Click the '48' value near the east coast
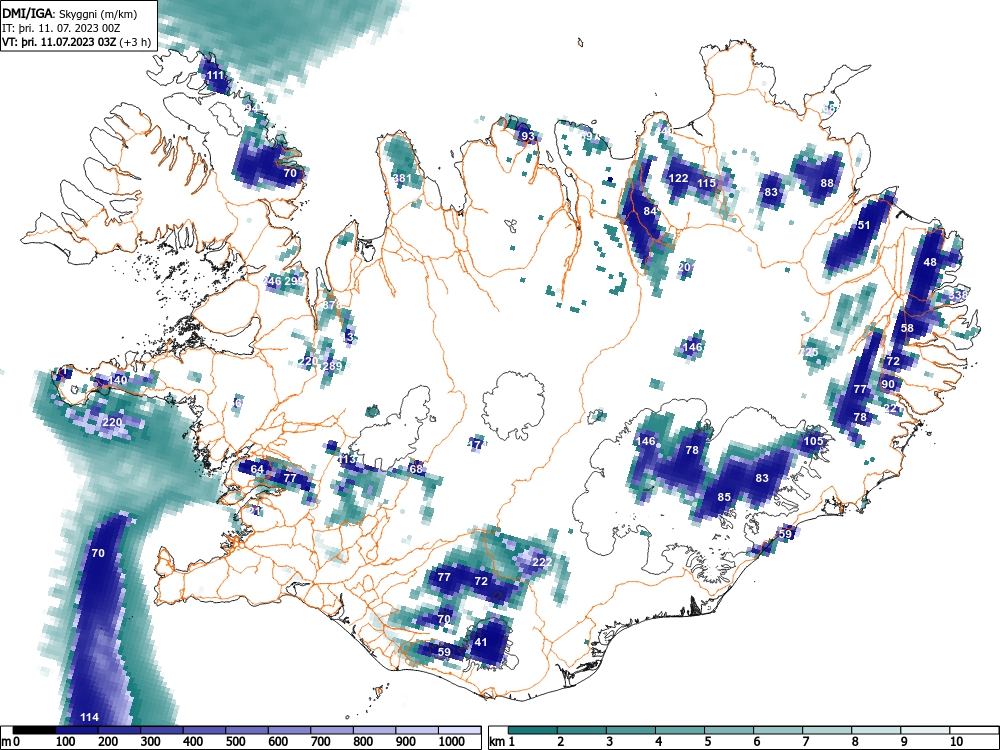The width and height of the screenshot is (1000, 750). coord(930,262)
